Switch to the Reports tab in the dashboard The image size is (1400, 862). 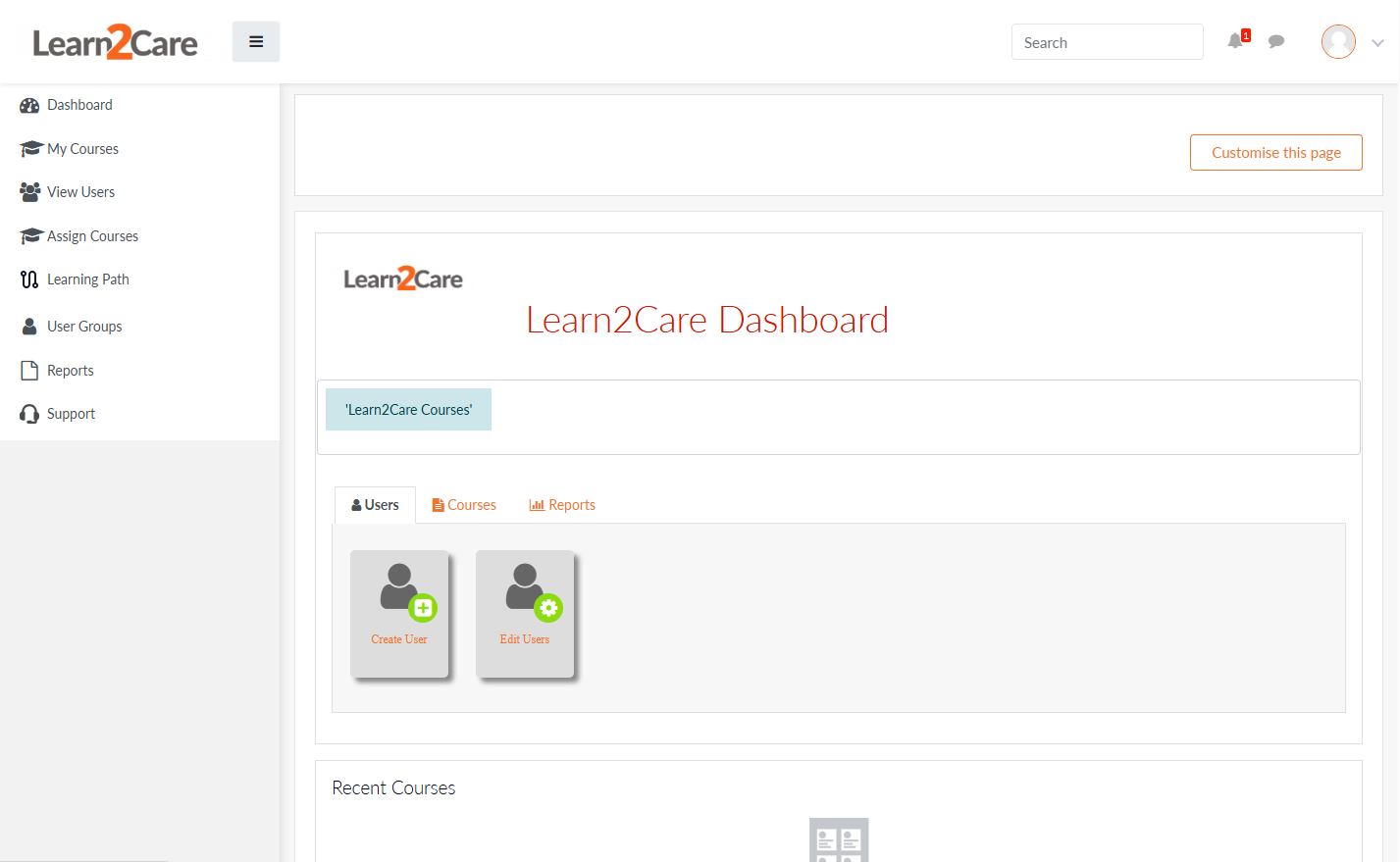click(562, 505)
